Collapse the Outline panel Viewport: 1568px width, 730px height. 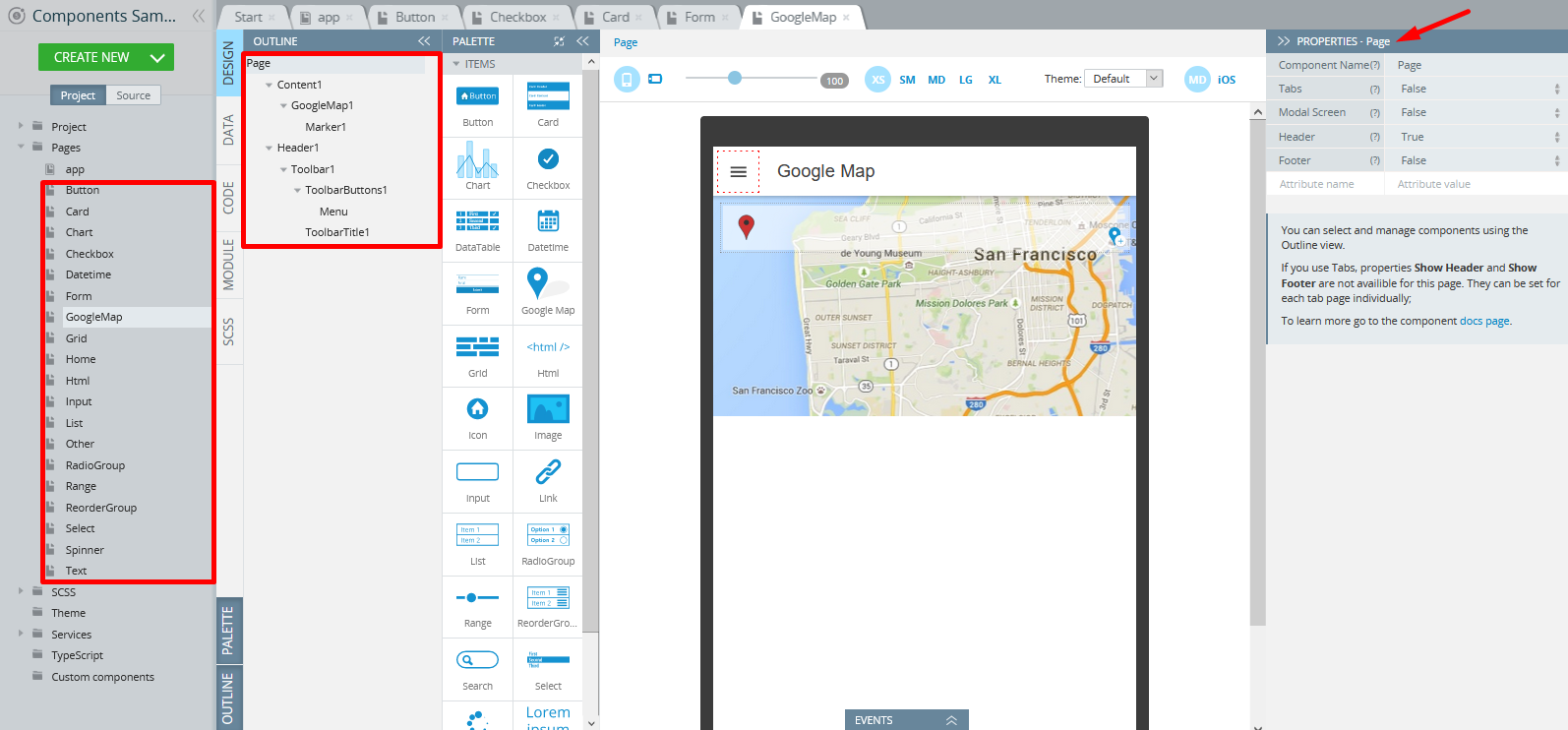tap(424, 41)
